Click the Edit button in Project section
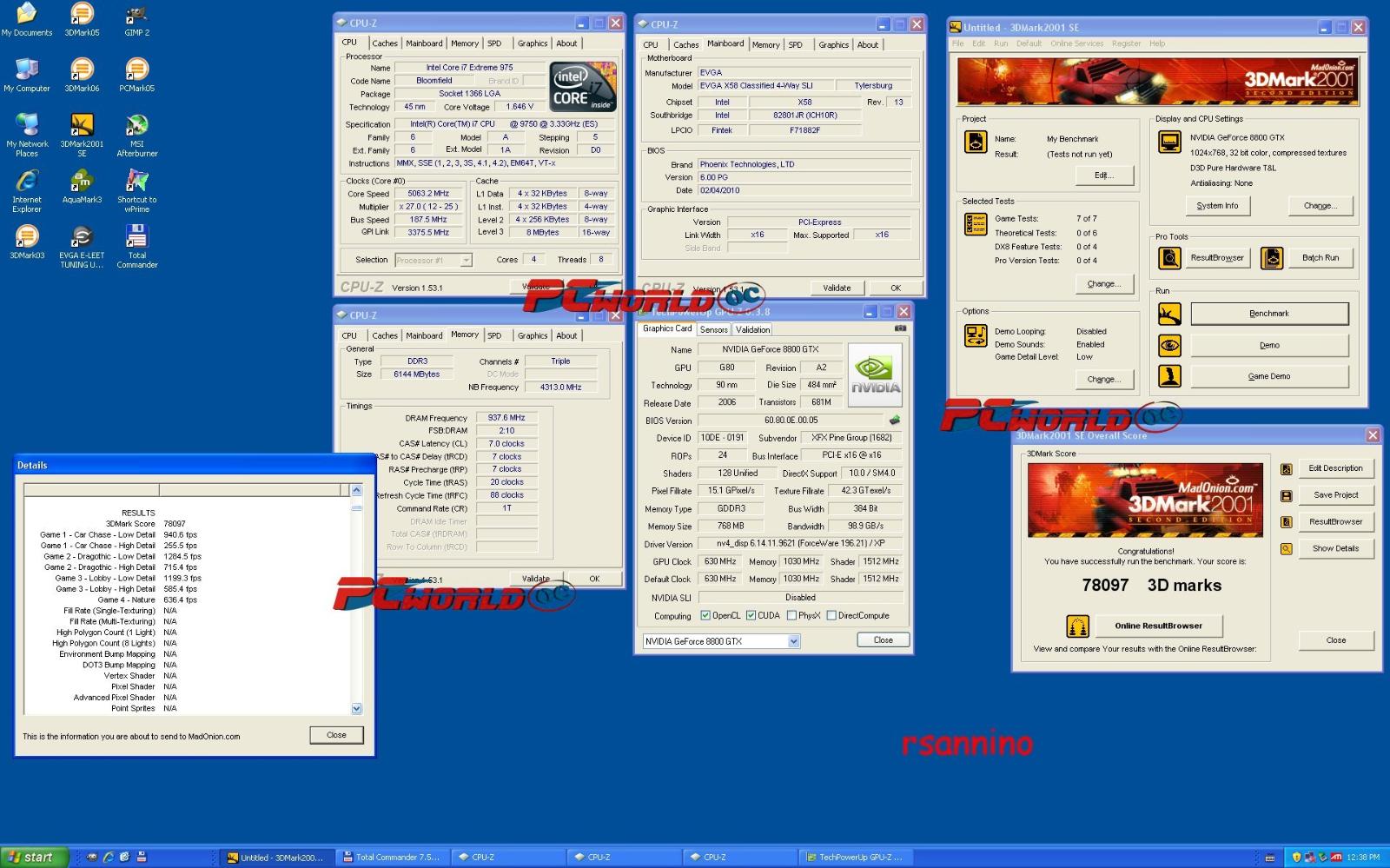1390x868 pixels. tap(1103, 176)
